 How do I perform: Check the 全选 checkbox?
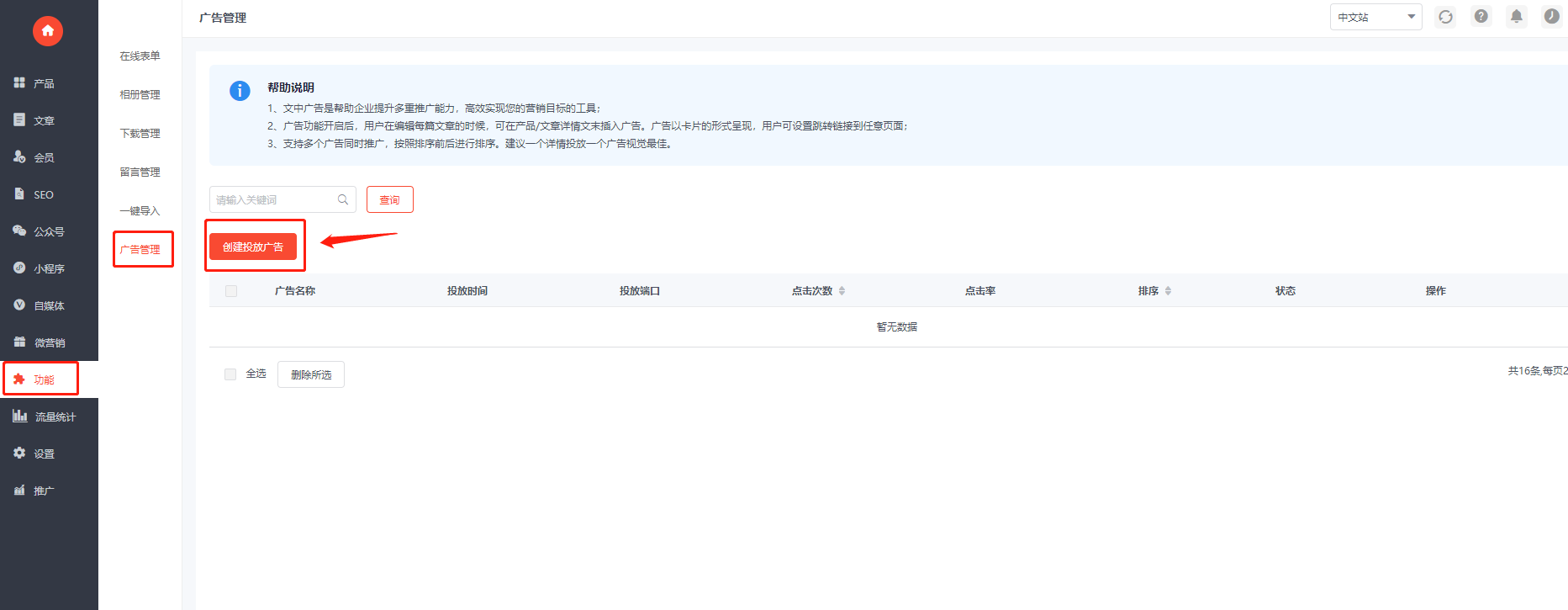click(230, 374)
